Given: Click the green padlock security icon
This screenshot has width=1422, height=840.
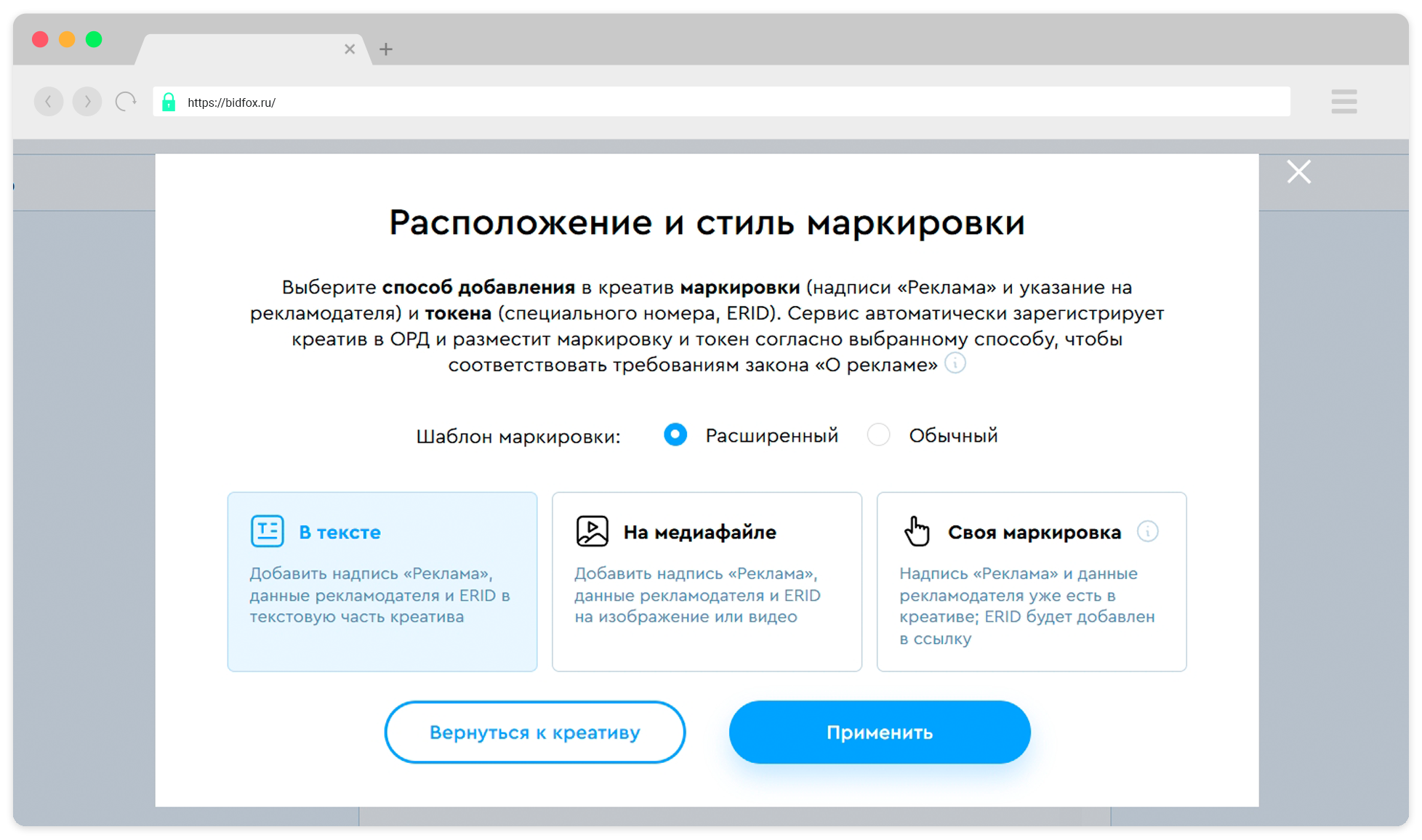Looking at the screenshot, I should click(x=169, y=102).
